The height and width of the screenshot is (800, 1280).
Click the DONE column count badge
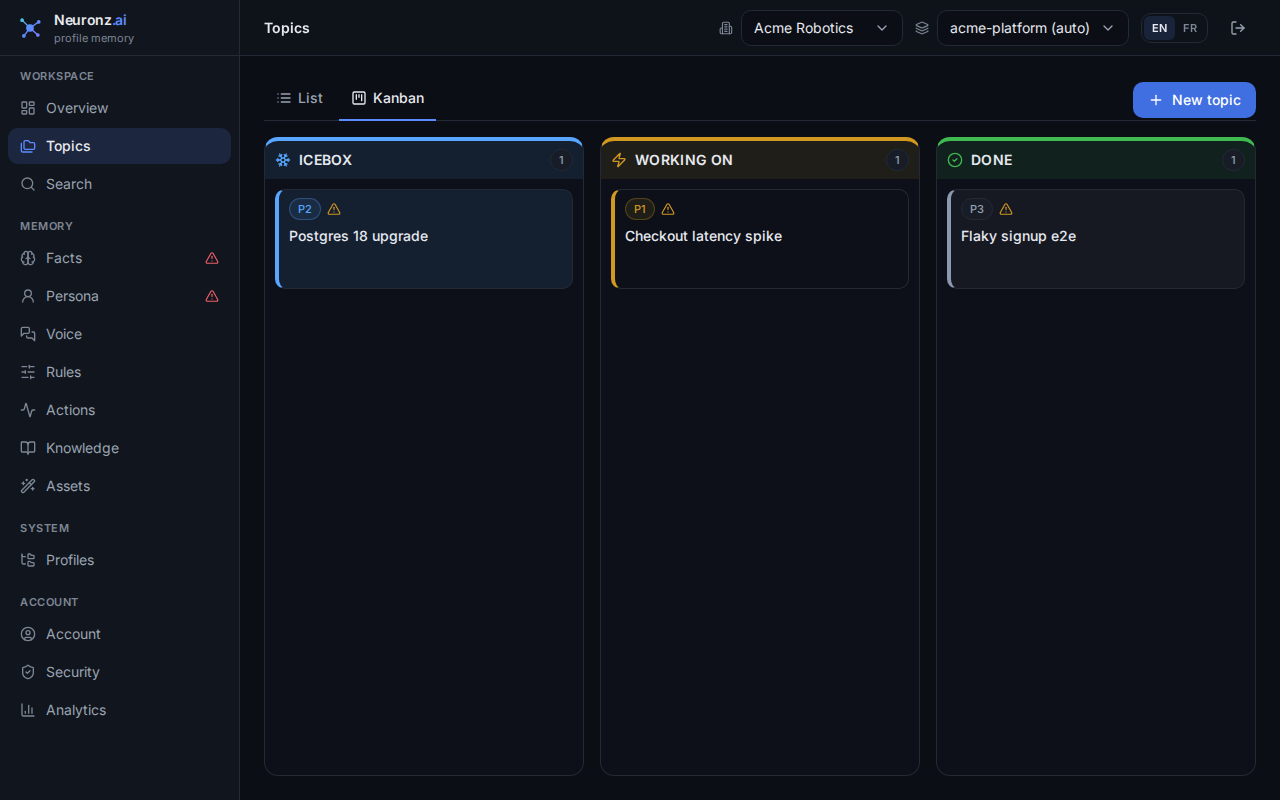point(1233,160)
